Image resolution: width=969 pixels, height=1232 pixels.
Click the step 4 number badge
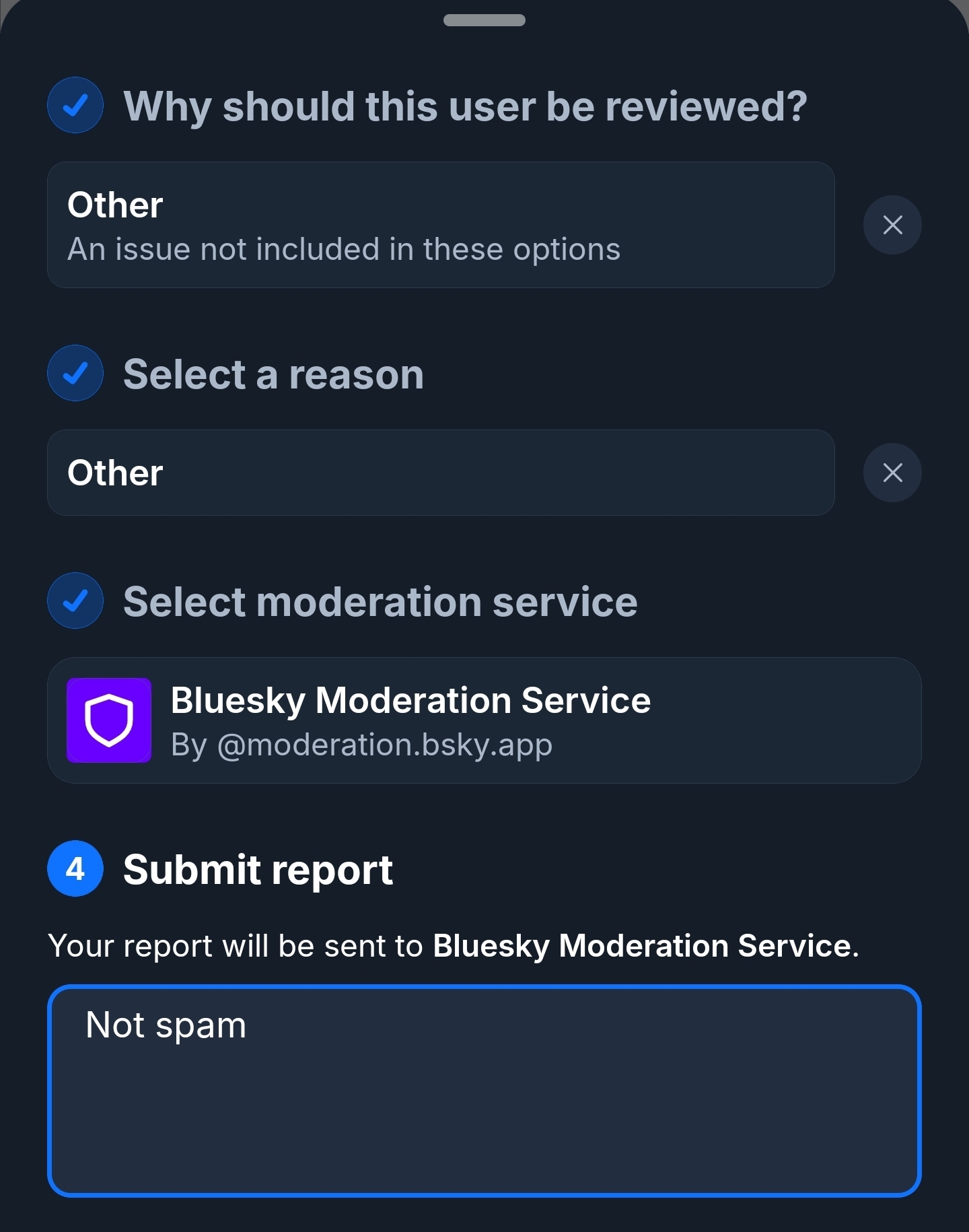pyautogui.click(x=75, y=868)
